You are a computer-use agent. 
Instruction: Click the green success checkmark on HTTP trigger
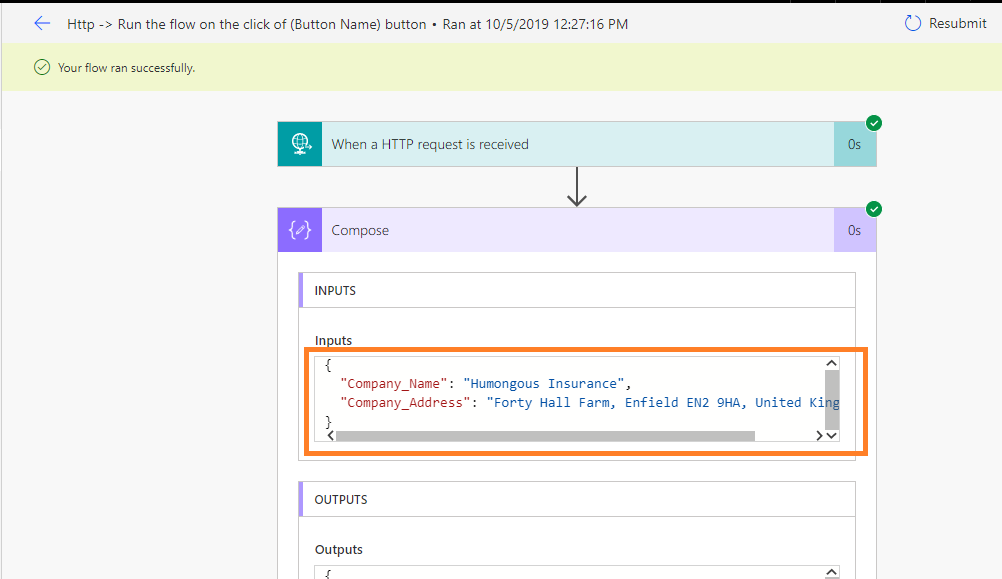[x=874, y=123]
